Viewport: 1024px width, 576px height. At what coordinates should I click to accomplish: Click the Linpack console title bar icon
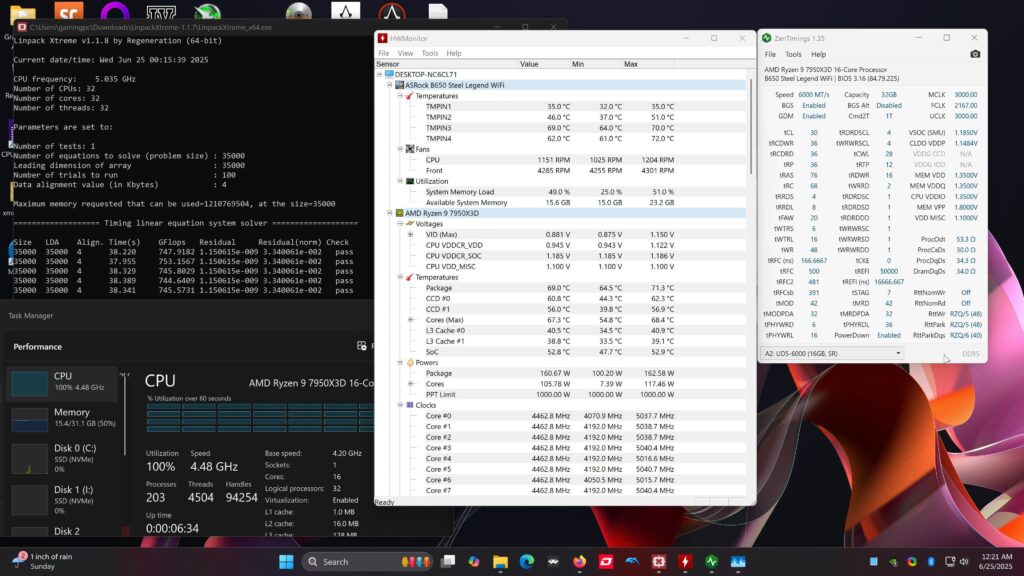(22, 27)
